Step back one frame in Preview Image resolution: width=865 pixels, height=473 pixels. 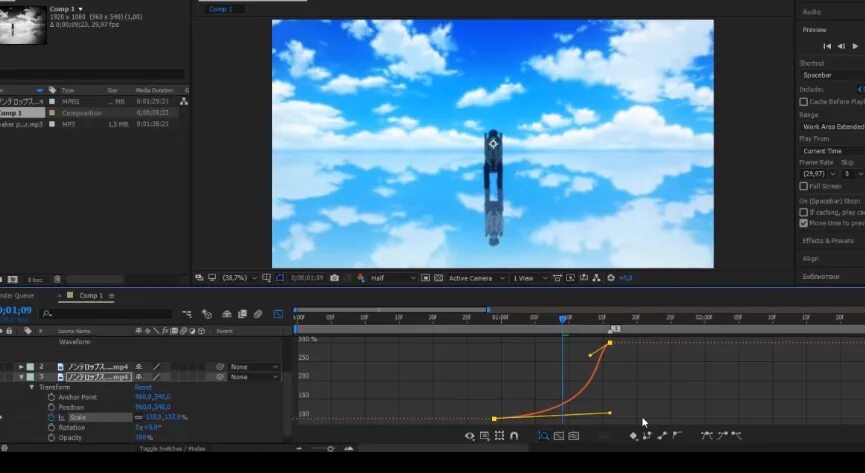pyautogui.click(x=841, y=46)
